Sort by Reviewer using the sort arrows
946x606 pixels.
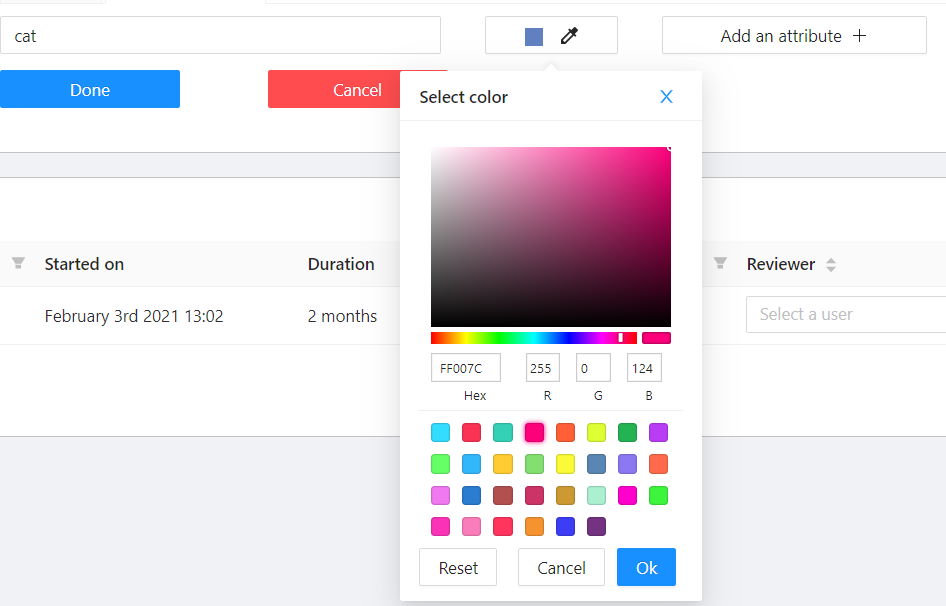pyautogui.click(x=831, y=265)
